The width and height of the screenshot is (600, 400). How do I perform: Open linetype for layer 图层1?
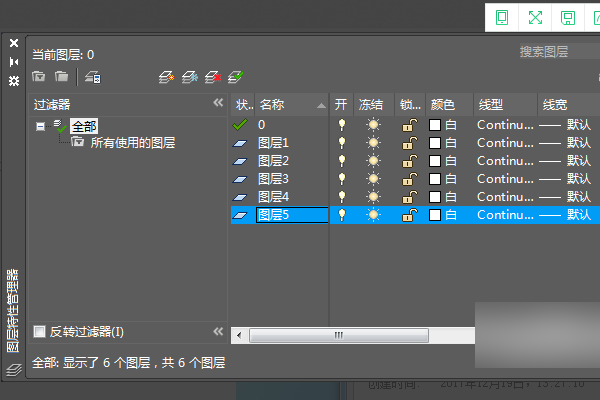505,143
